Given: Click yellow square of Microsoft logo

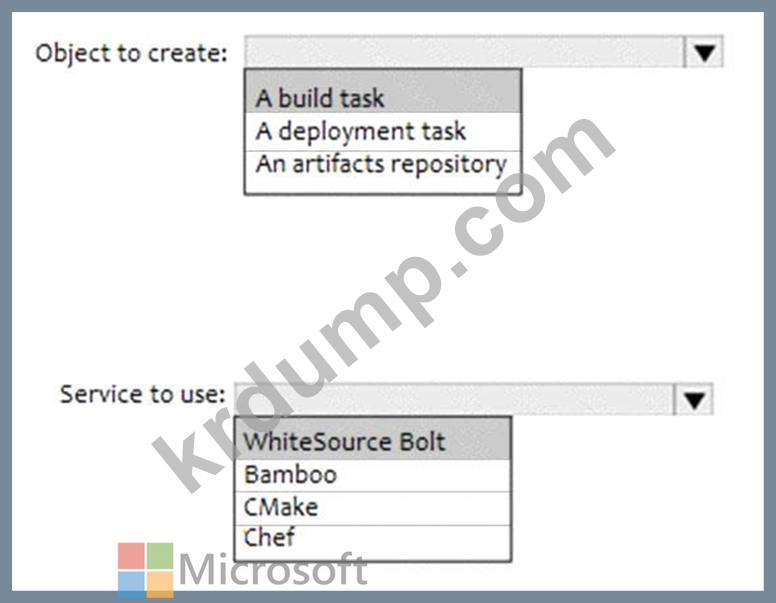Looking at the screenshot, I should point(160,583).
